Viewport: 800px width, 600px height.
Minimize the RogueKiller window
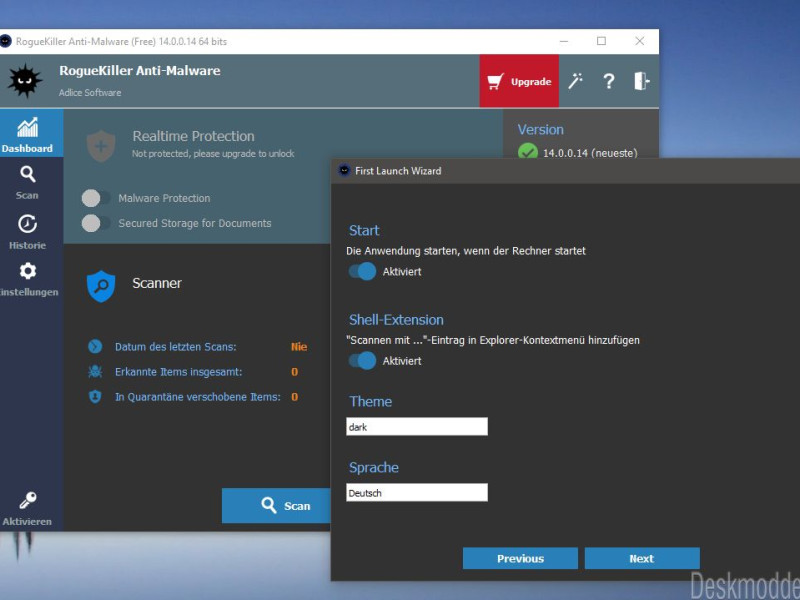(564, 41)
